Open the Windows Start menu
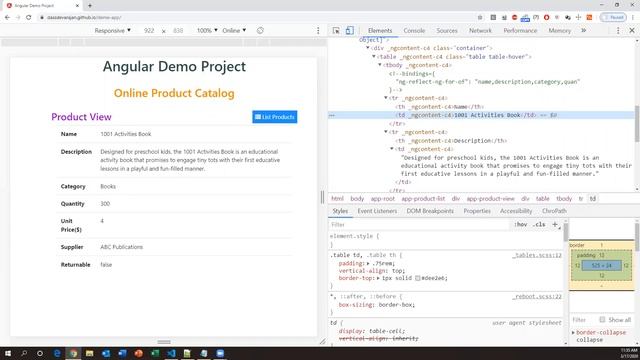The width and height of the screenshot is (640, 360). [x=7, y=353]
